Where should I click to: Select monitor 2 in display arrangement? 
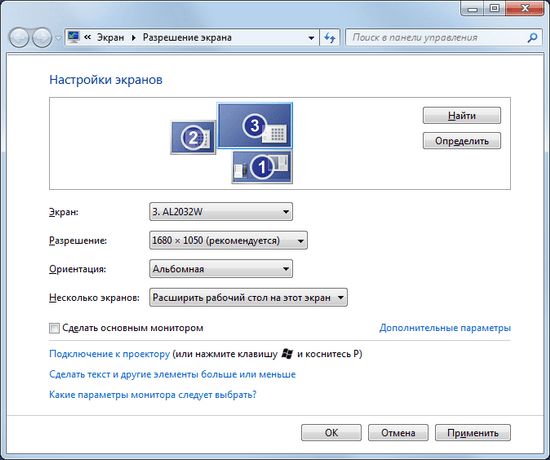(193, 137)
